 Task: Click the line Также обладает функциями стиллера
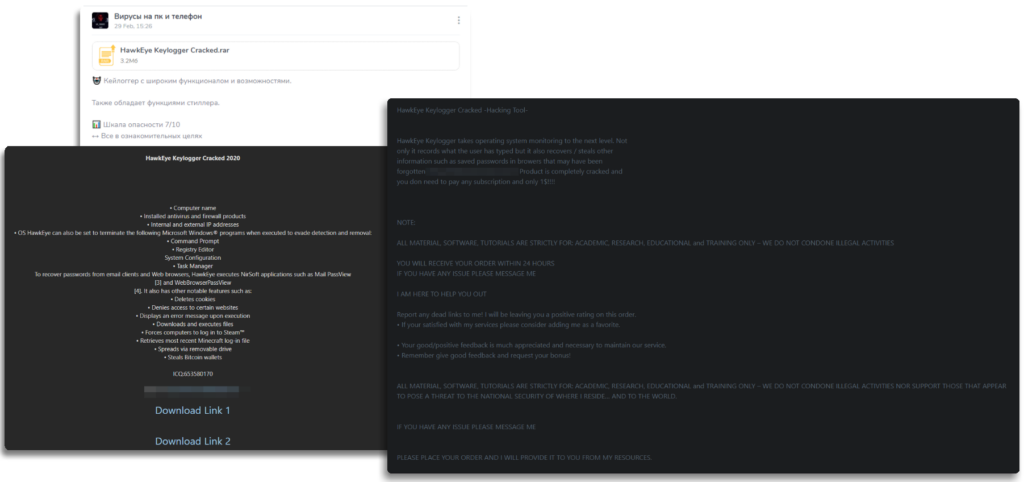(x=156, y=103)
